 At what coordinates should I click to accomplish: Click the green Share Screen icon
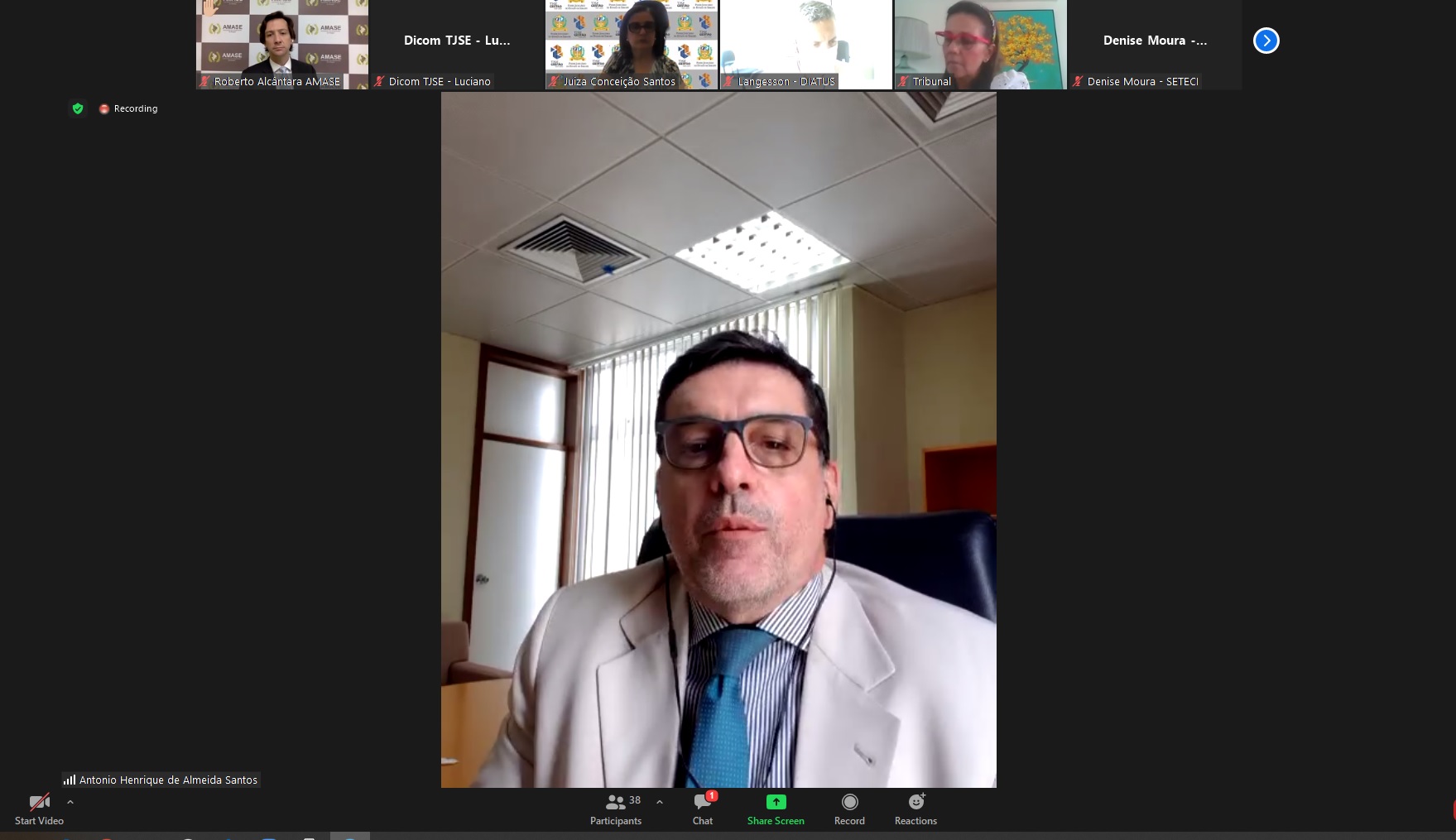click(776, 802)
